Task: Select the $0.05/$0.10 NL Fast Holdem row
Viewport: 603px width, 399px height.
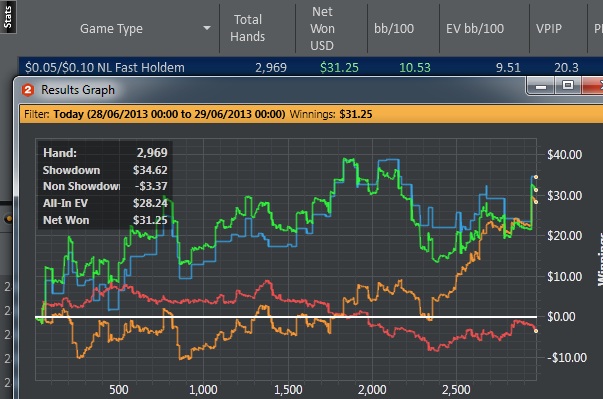Action: pos(311,67)
